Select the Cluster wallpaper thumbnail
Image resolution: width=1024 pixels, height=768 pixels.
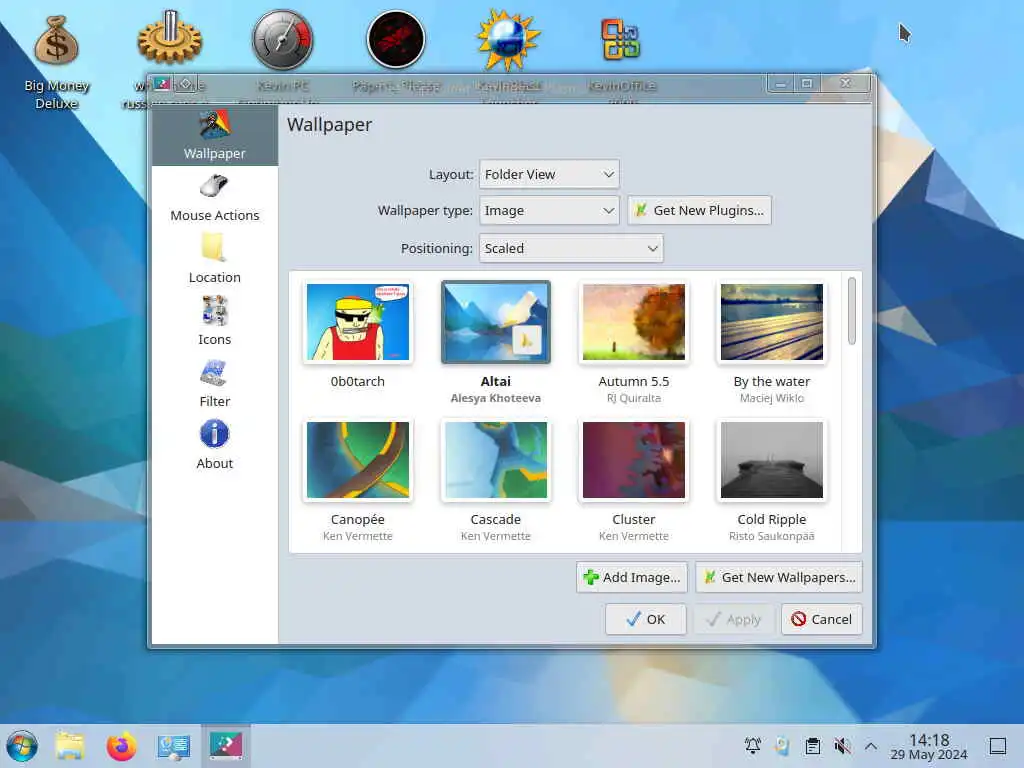(633, 460)
